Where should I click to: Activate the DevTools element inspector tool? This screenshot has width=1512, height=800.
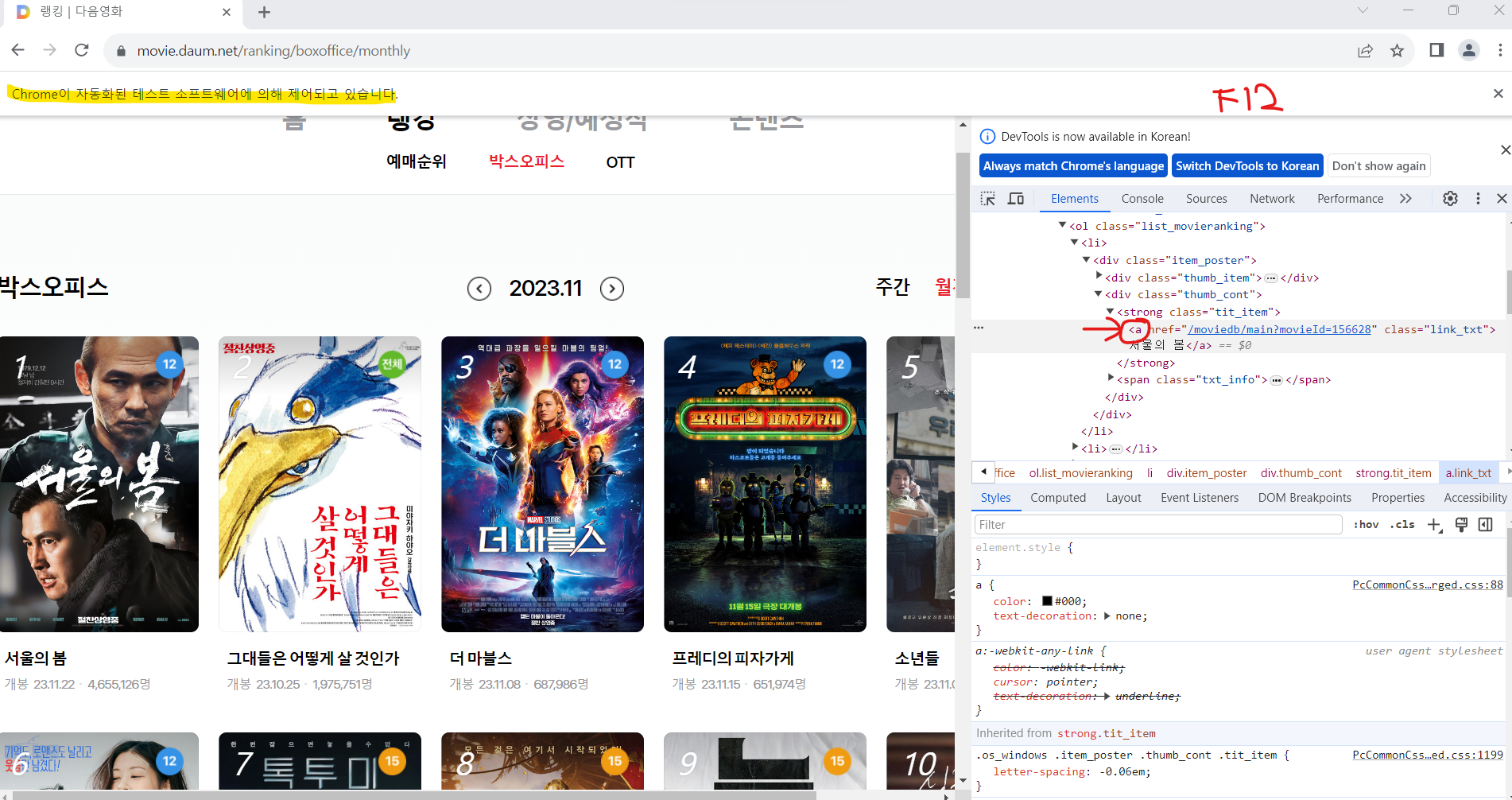(988, 199)
